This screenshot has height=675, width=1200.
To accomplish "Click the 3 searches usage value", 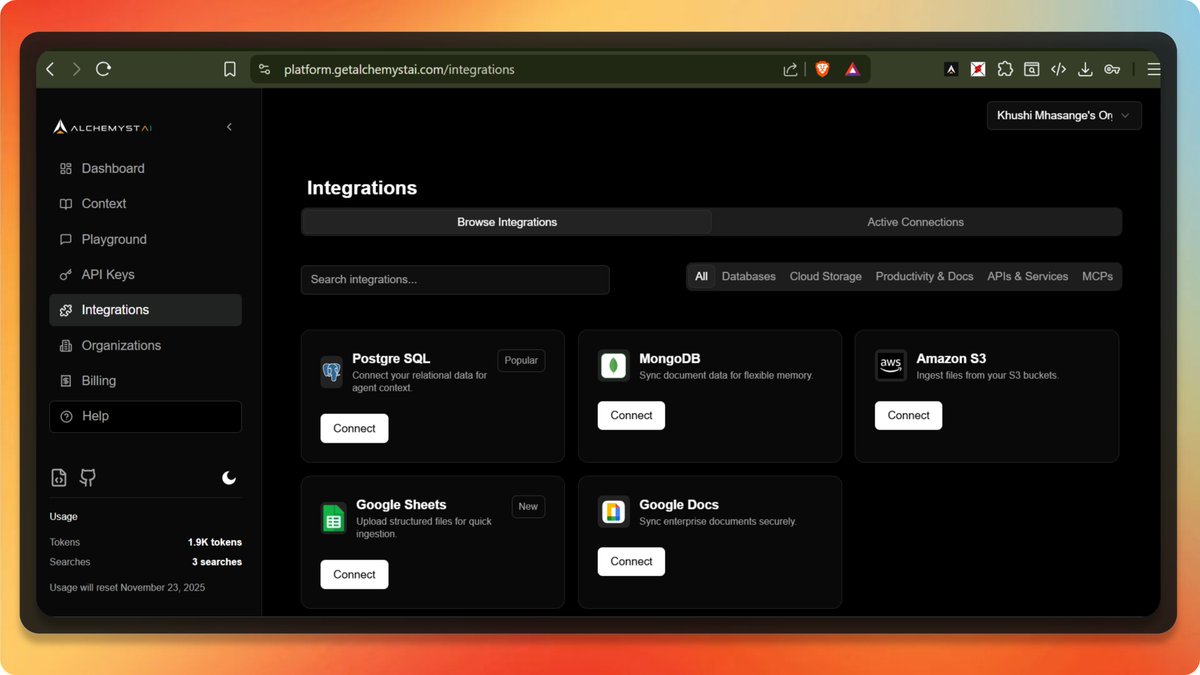I will coord(217,563).
